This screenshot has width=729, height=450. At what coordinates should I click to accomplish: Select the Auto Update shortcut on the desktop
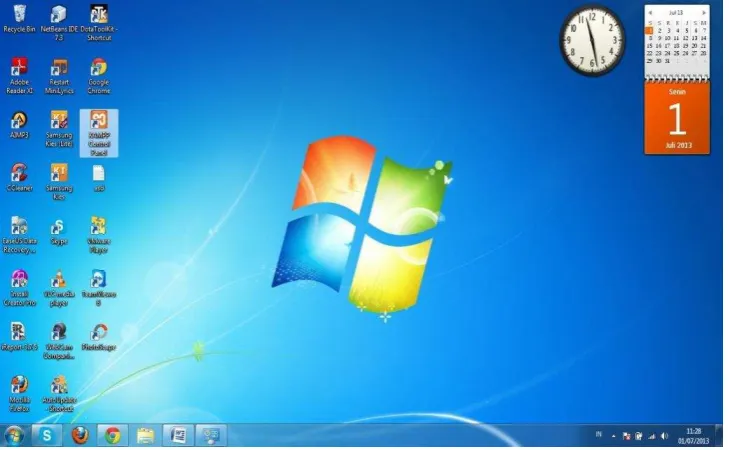coord(59,394)
